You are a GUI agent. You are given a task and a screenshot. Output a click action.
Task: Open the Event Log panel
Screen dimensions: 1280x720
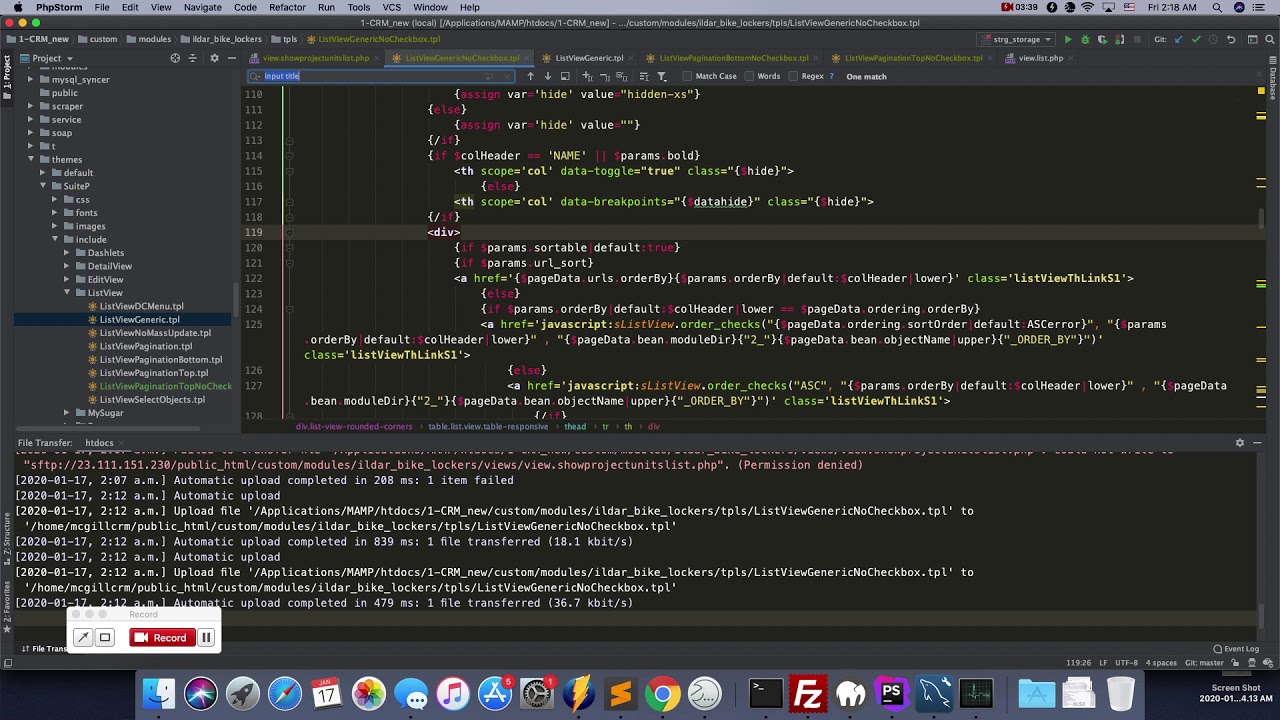pos(1235,649)
